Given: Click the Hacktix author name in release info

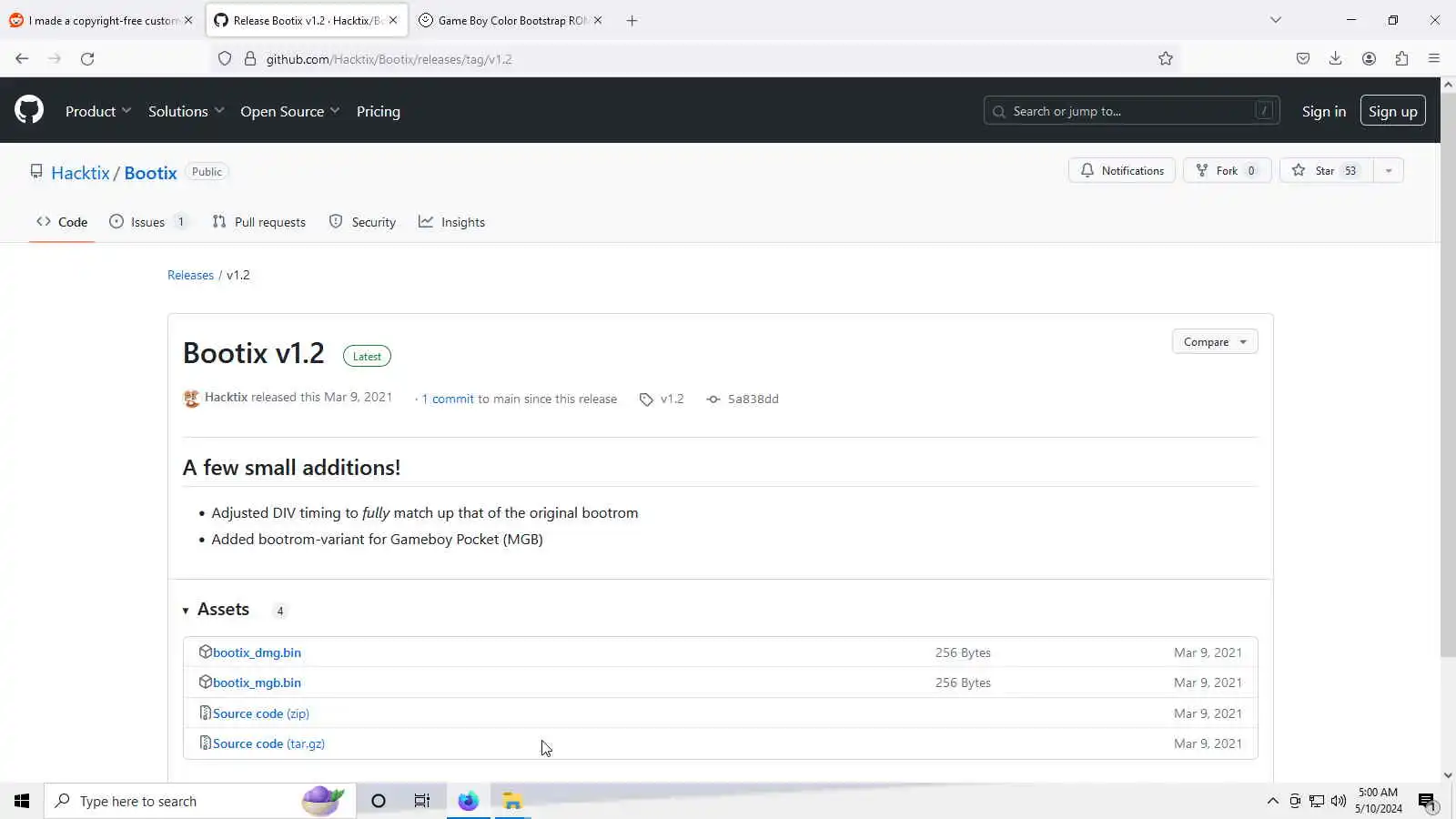Looking at the screenshot, I should (x=226, y=397).
